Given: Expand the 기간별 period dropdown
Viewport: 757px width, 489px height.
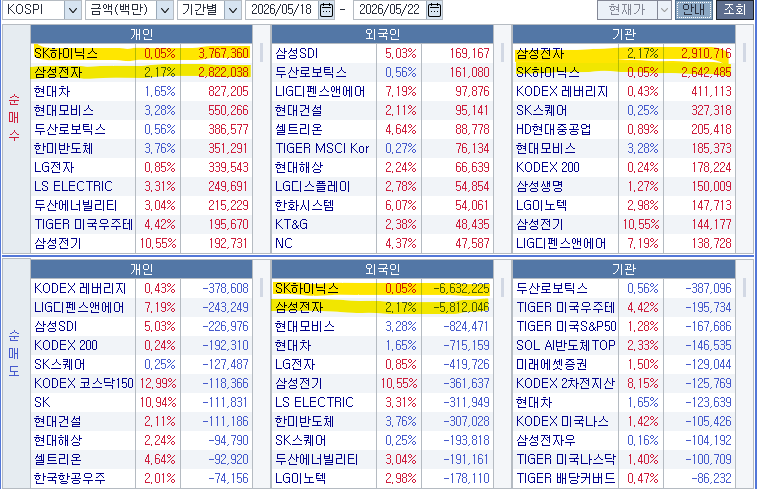Looking at the screenshot, I should 233,10.
